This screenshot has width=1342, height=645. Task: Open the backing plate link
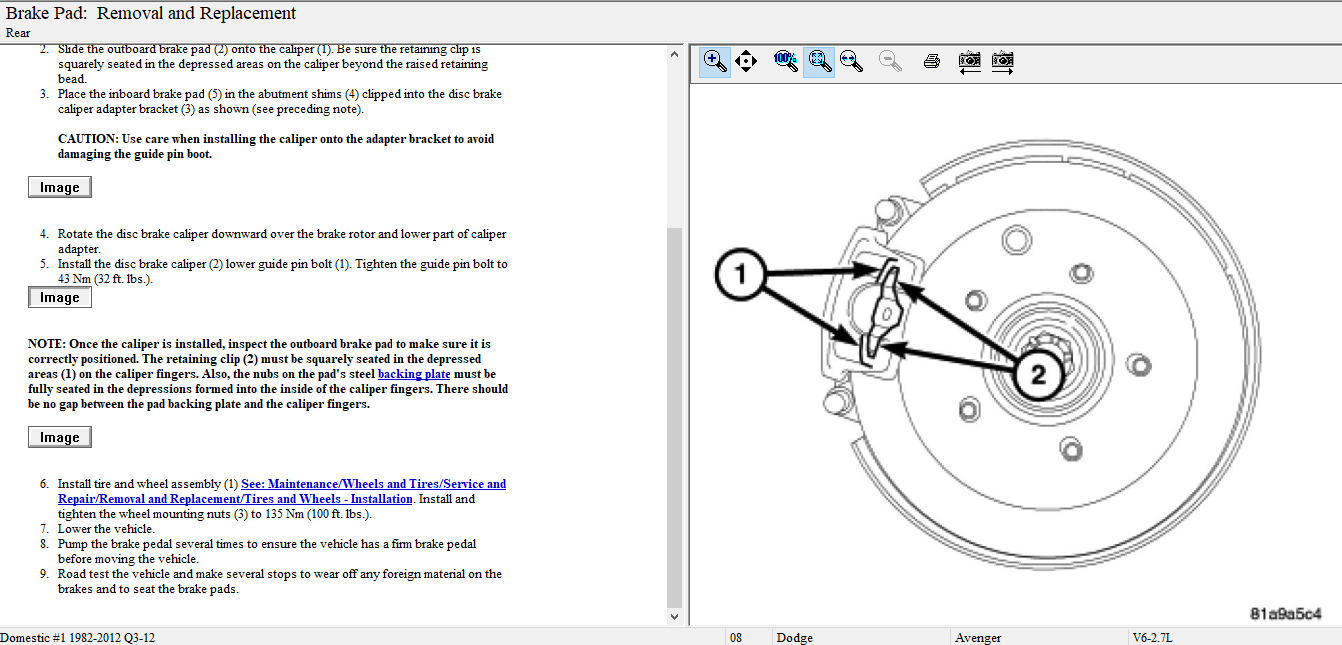414,374
